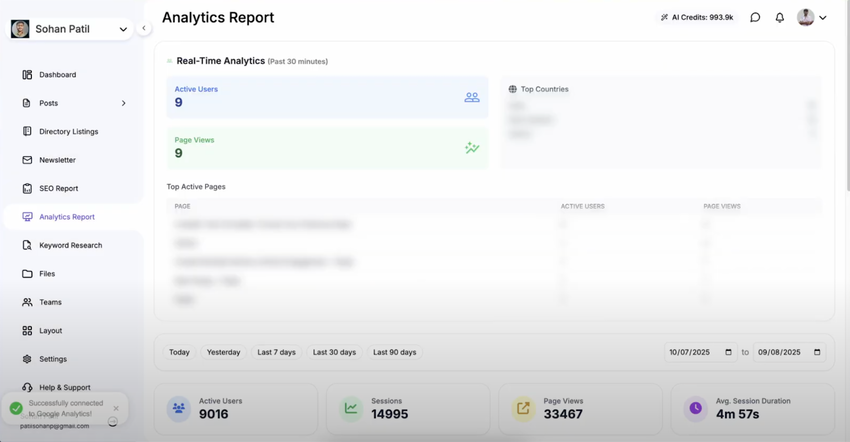Filter the report by Yesterday
Screen dimensions: 850x442
[223, 352]
